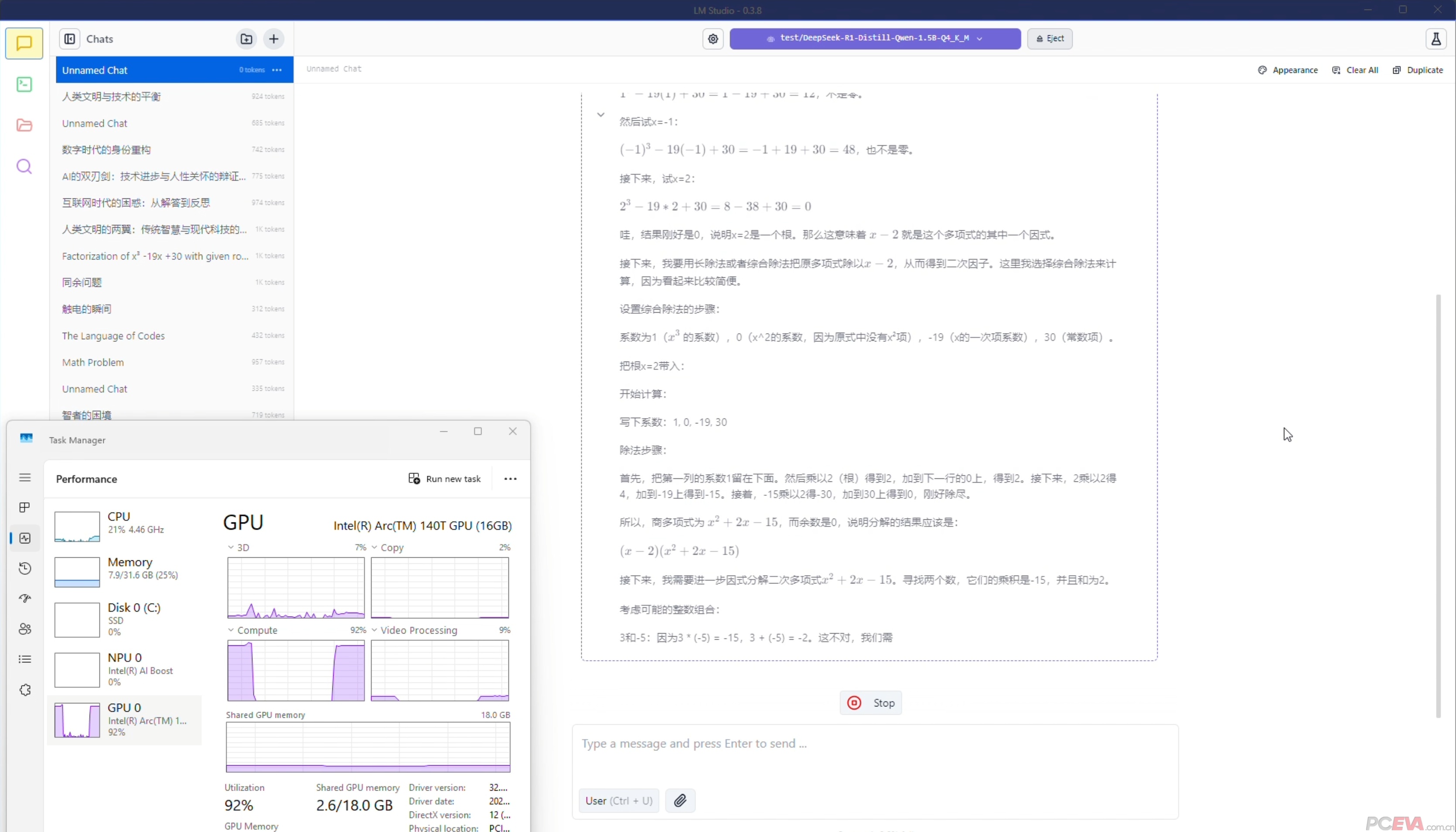Screen dimensions: 1456x832
Task: Click Clear All messages
Action: (1355, 70)
